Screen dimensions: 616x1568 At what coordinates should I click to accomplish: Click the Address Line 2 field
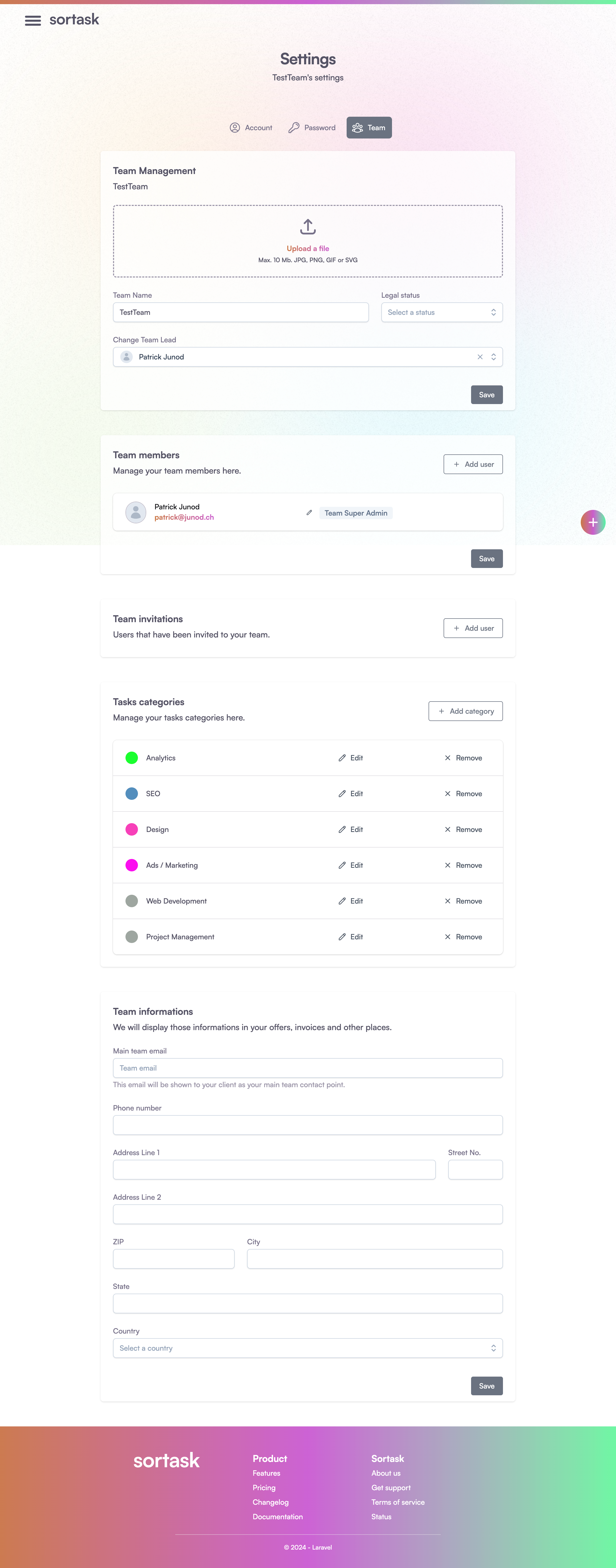click(307, 1214)
